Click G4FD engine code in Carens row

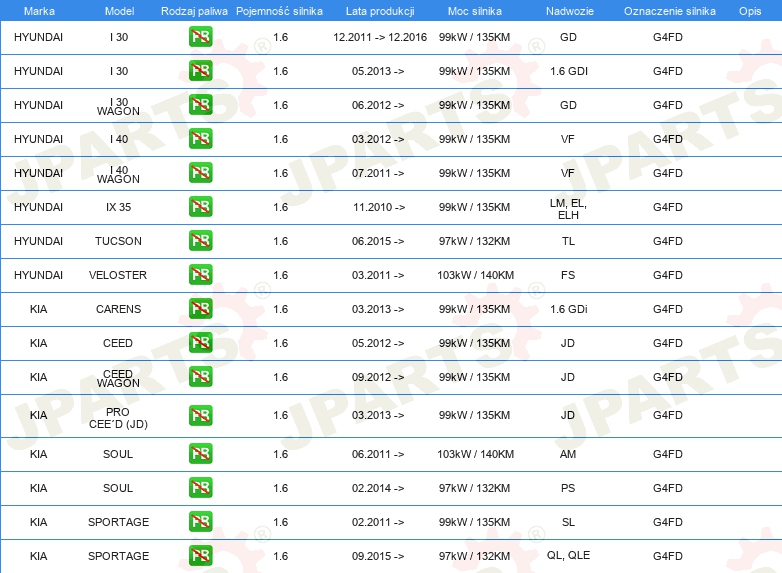click(667, 309)
